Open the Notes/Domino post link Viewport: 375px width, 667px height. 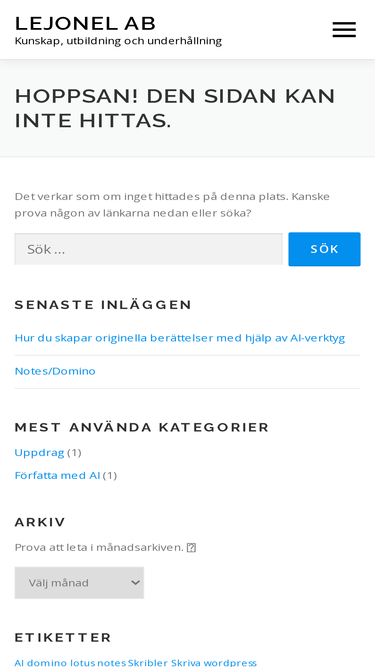(55, 371)
